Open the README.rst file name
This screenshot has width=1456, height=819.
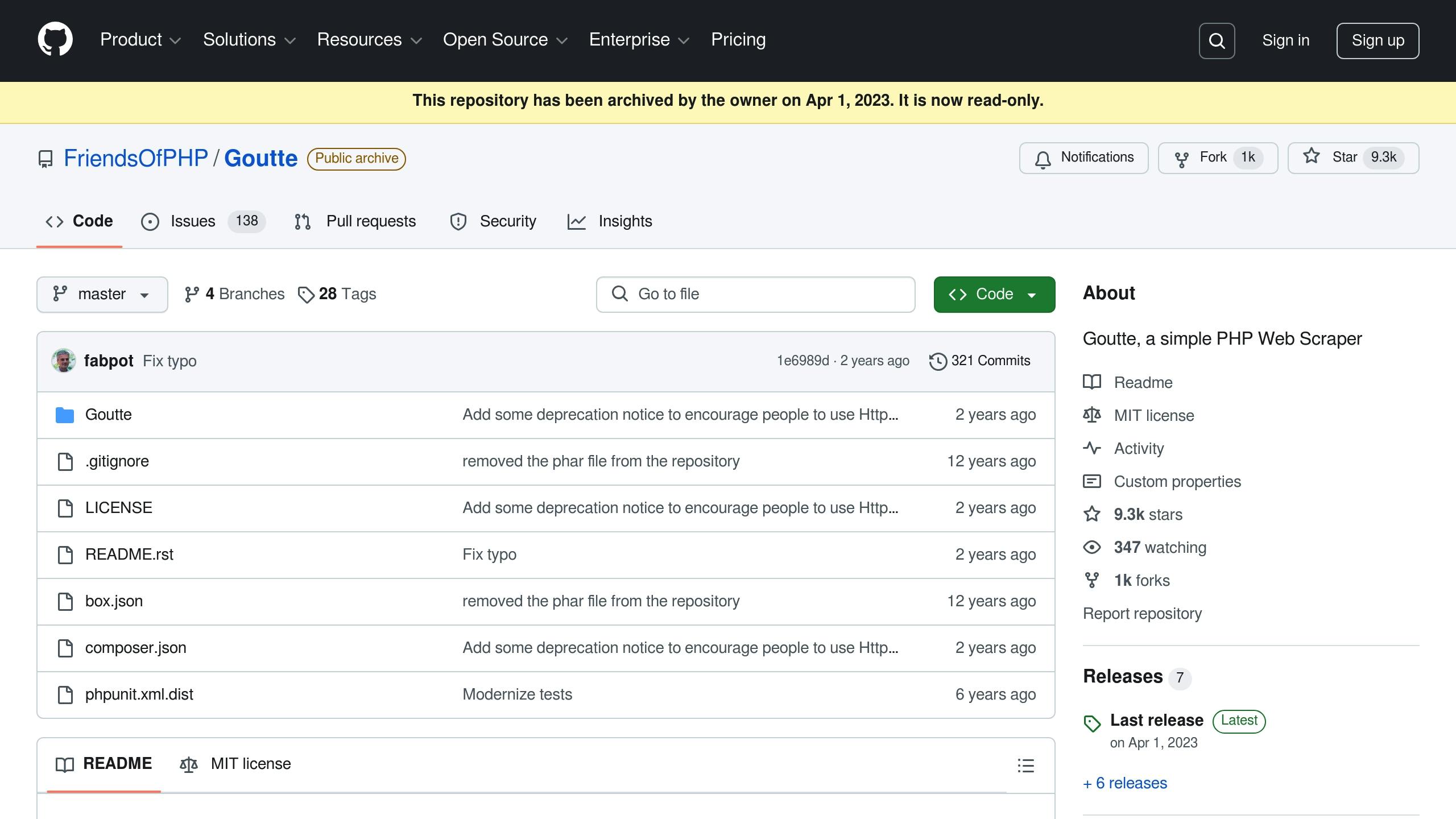129,555
